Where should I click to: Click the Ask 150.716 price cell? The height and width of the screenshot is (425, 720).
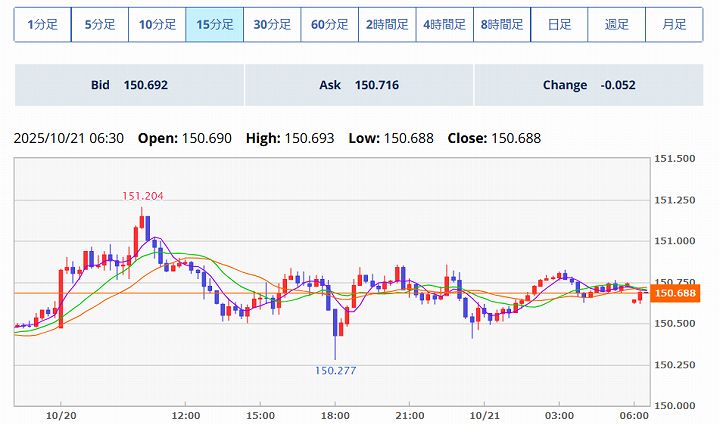359,85
